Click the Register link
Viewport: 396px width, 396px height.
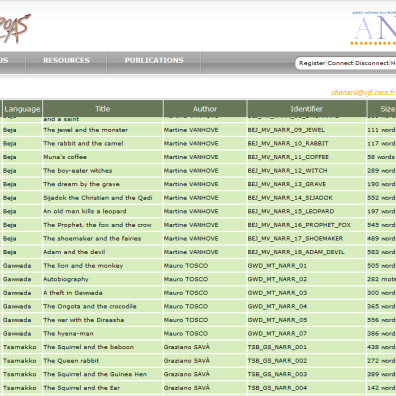[x=312, y=63]
